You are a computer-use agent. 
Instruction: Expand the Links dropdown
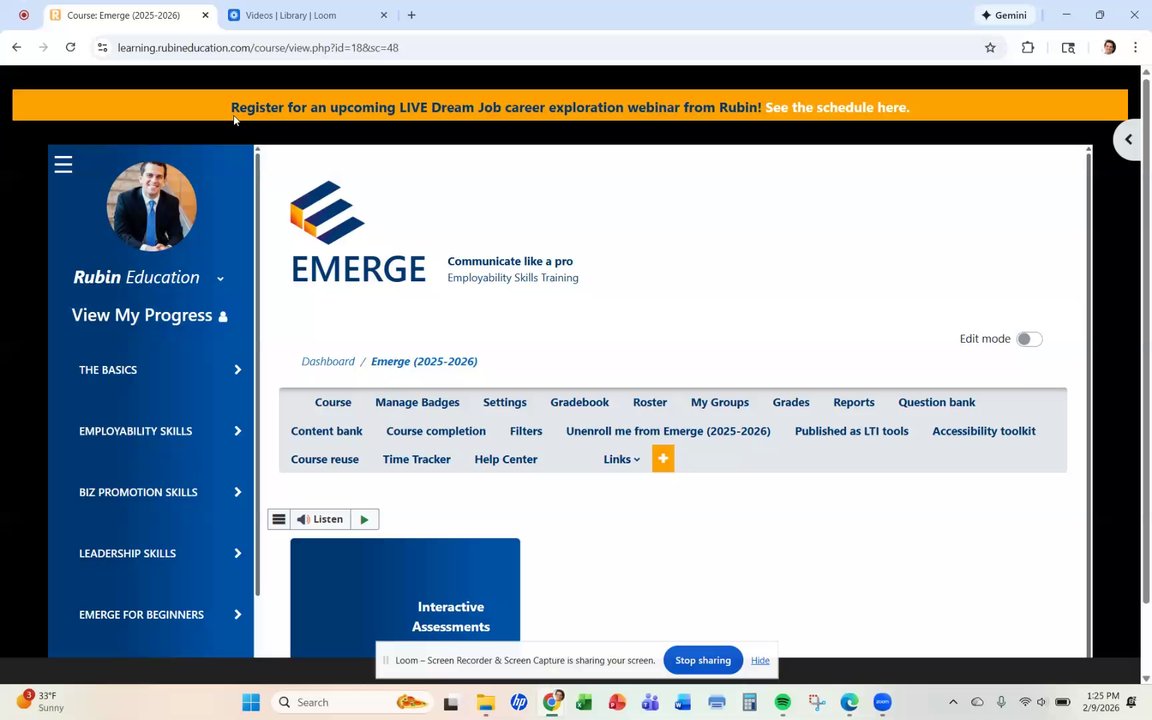point(622,459)
